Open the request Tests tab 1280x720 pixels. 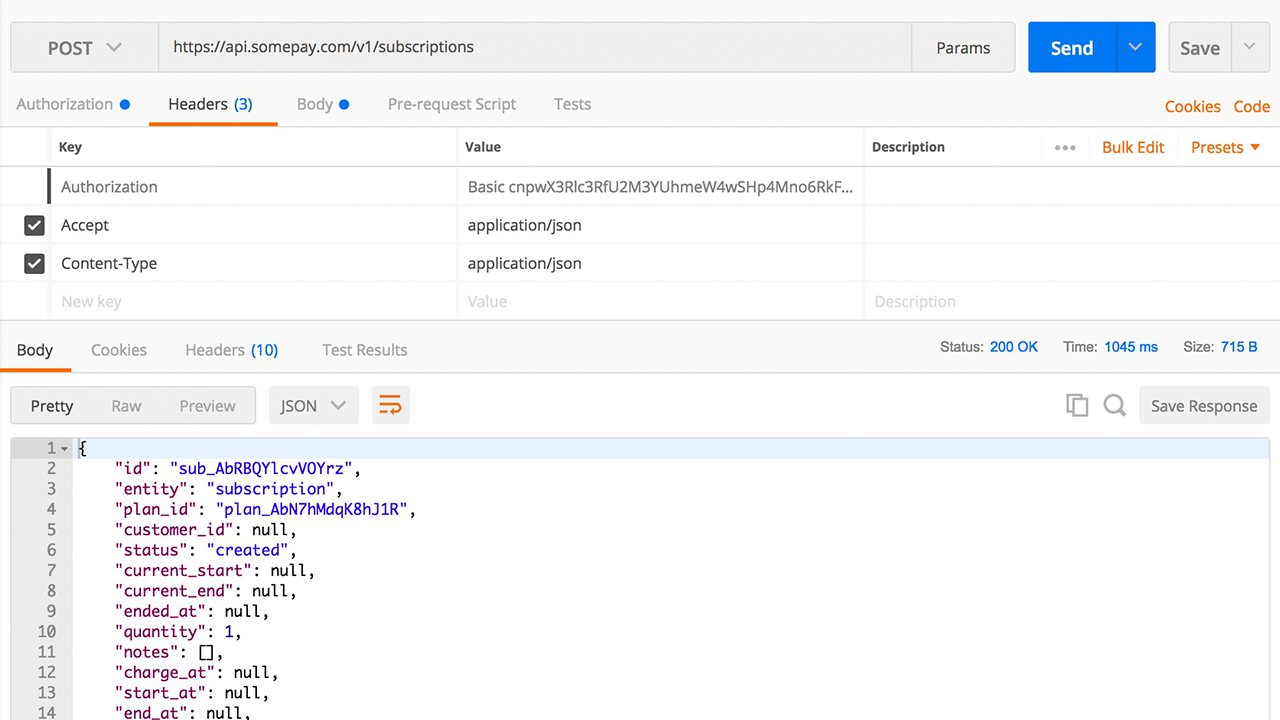pyautogui.click(x=572, y=104)
